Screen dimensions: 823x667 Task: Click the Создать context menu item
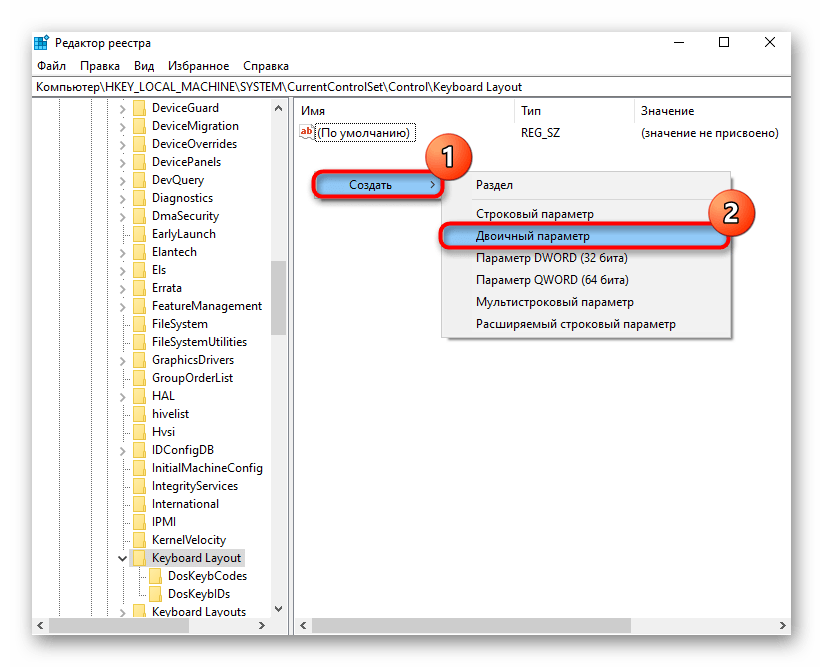click(x=370, y=185)
